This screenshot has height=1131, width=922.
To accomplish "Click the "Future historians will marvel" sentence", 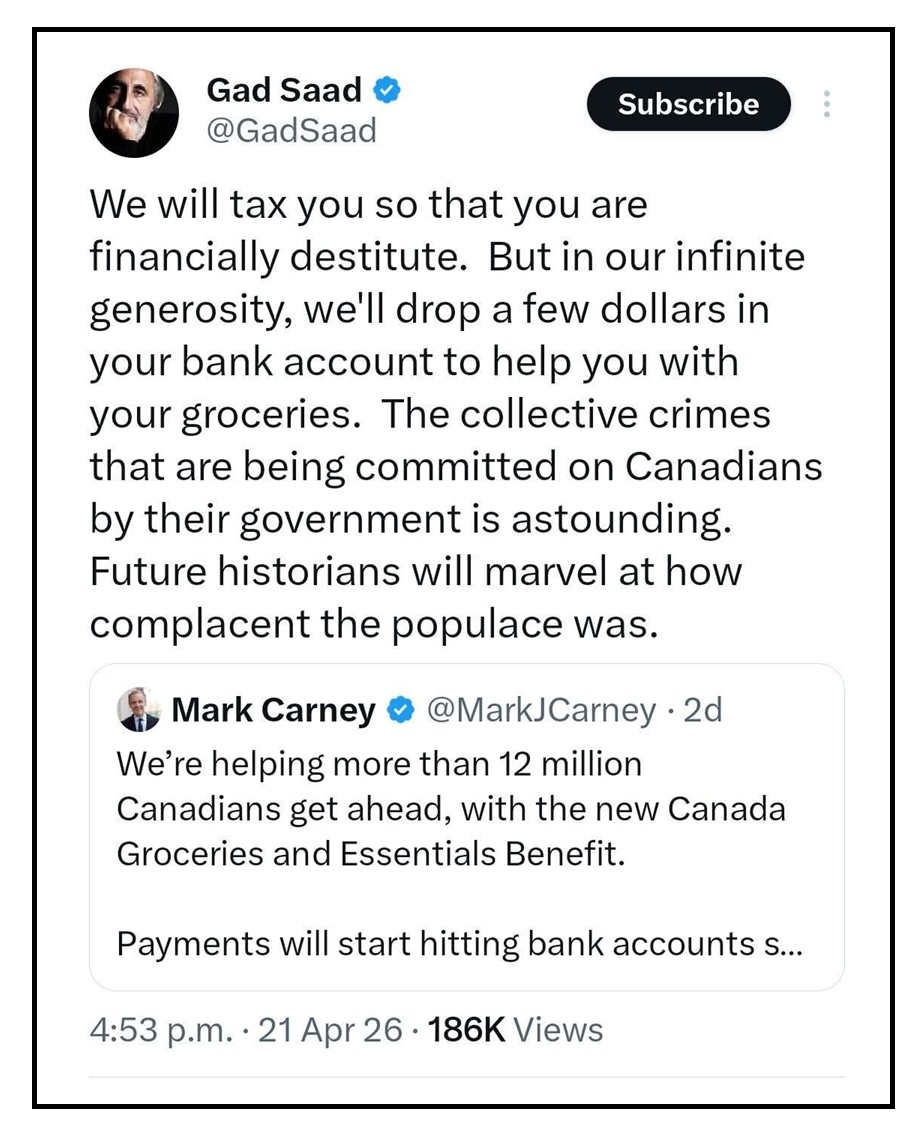I will click(415, 572).
